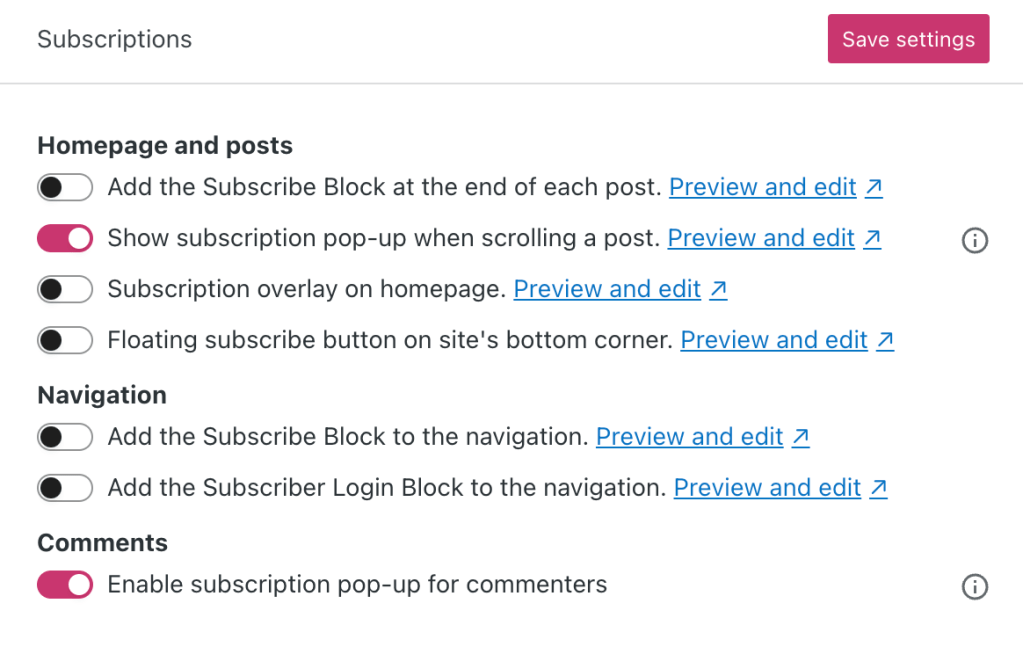The width and height of the screenshot is (1023, 647).
Task: Turn on subscription overlay on homepage
Action: pos(65,289)
